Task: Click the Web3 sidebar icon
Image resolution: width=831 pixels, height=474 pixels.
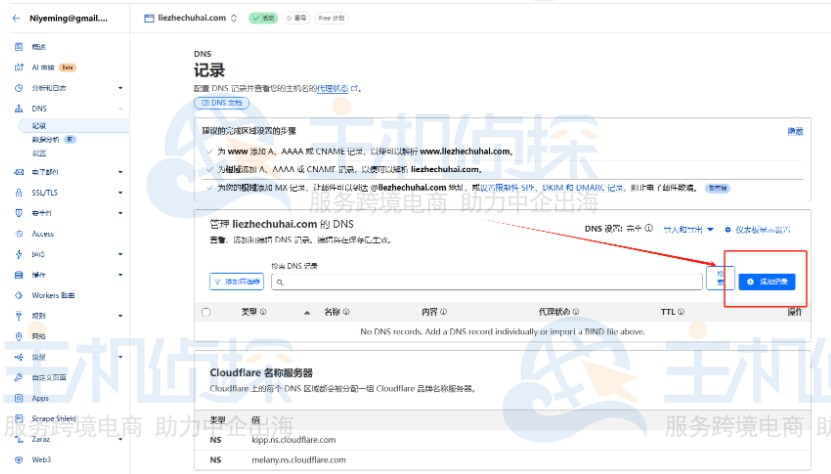Action: pyautogui.click(x=19, y=460)
